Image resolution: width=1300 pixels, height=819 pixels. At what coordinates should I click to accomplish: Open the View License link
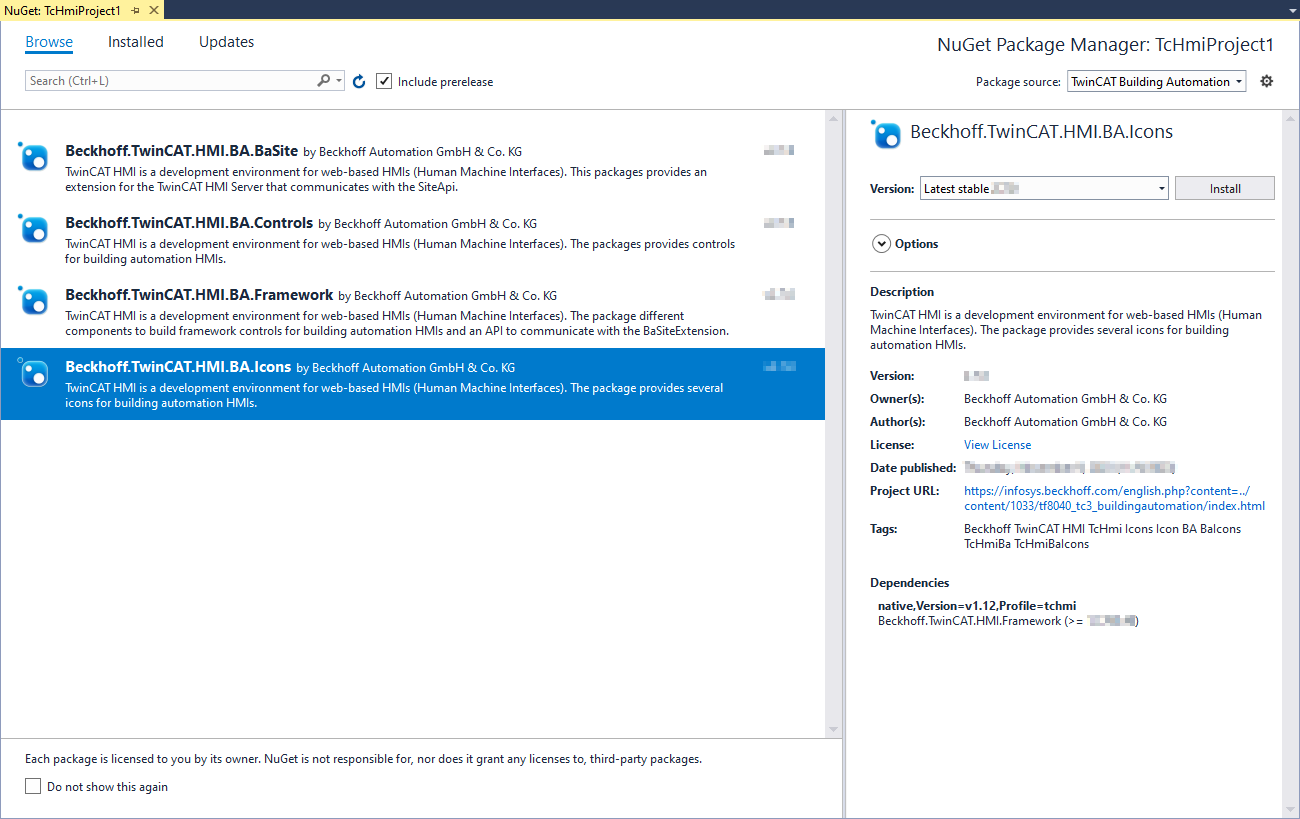tap(997, 445)
